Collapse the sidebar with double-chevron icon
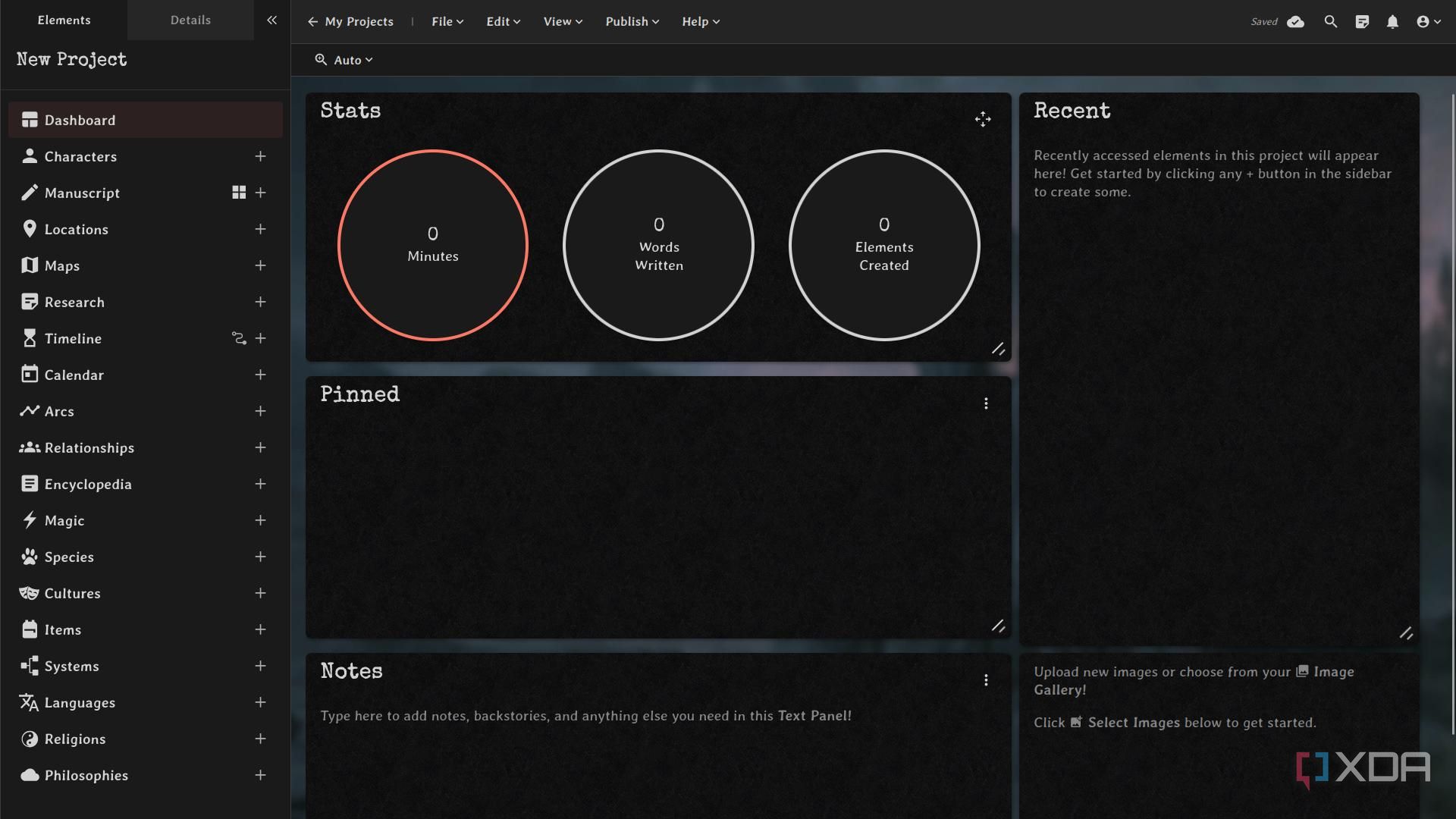The width and height of the screenshot is (1456, 819). pyautogui.click(x=271, y=20)
